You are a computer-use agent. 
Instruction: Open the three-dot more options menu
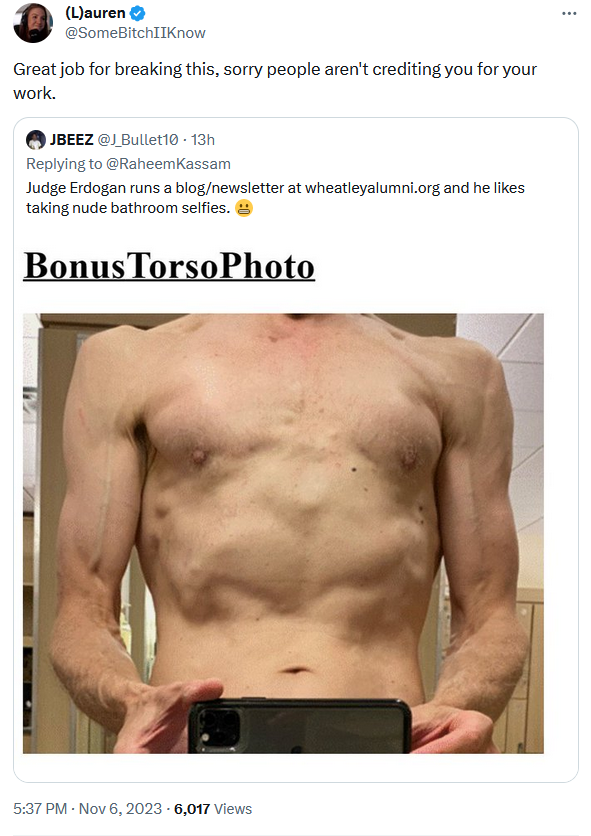(569, 13)
